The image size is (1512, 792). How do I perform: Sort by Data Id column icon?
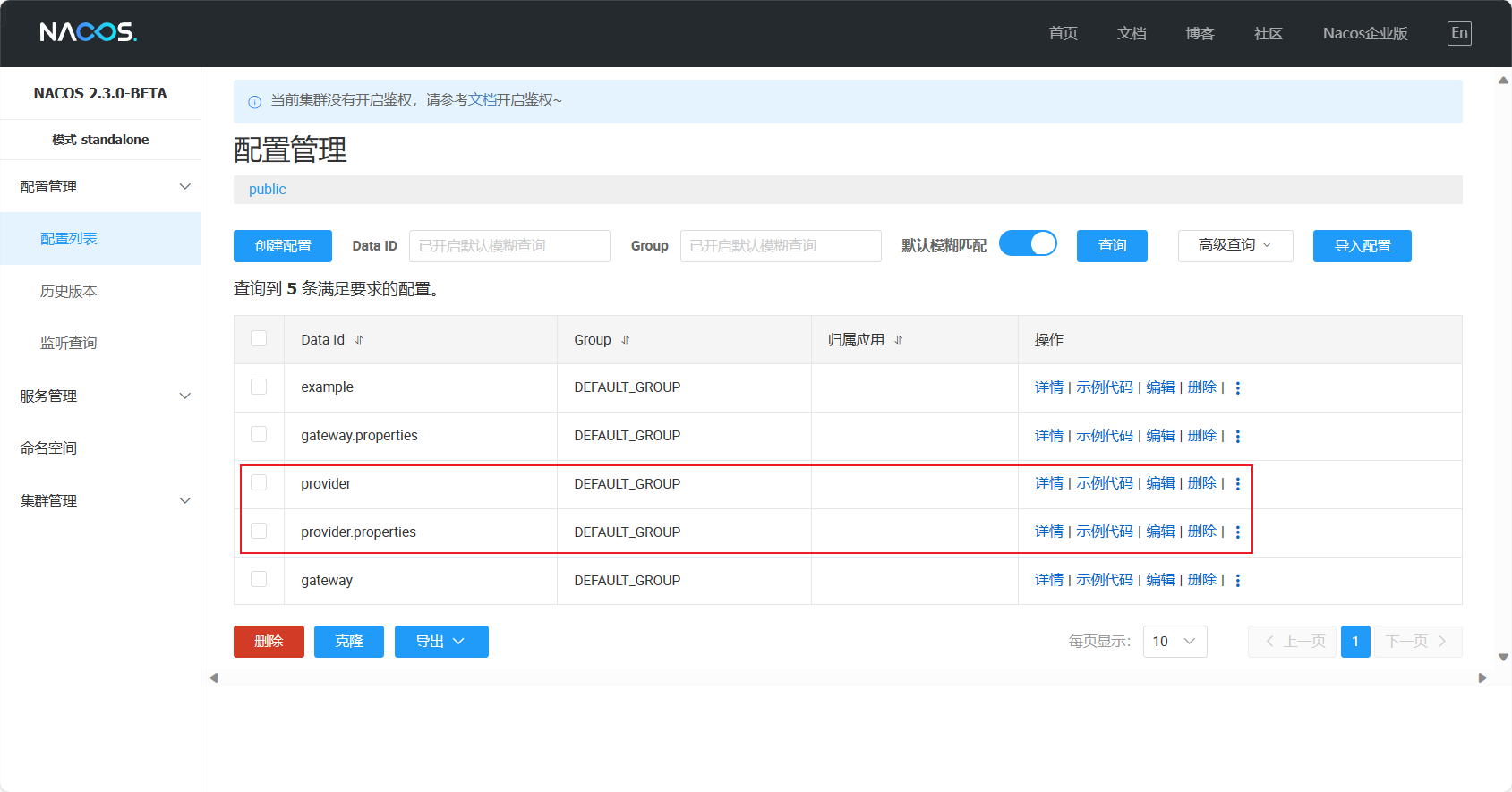click(359, 340)
